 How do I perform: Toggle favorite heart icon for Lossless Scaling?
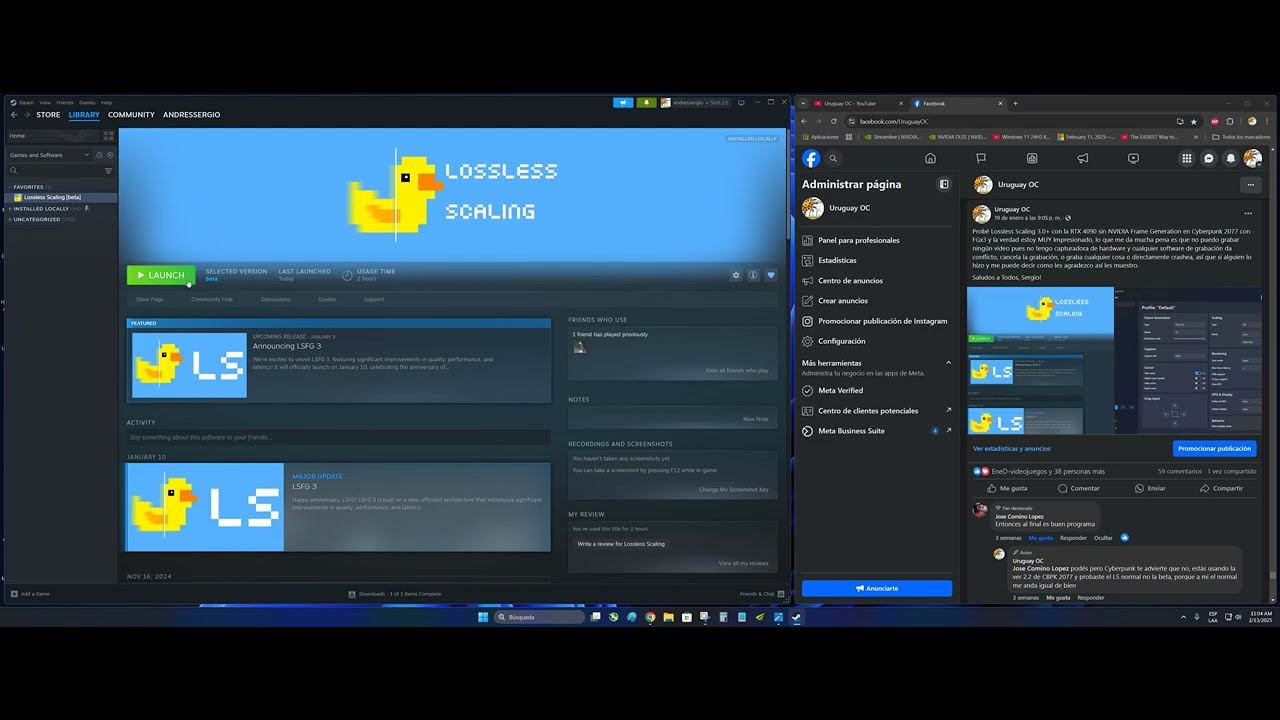[x=770, y=275]
